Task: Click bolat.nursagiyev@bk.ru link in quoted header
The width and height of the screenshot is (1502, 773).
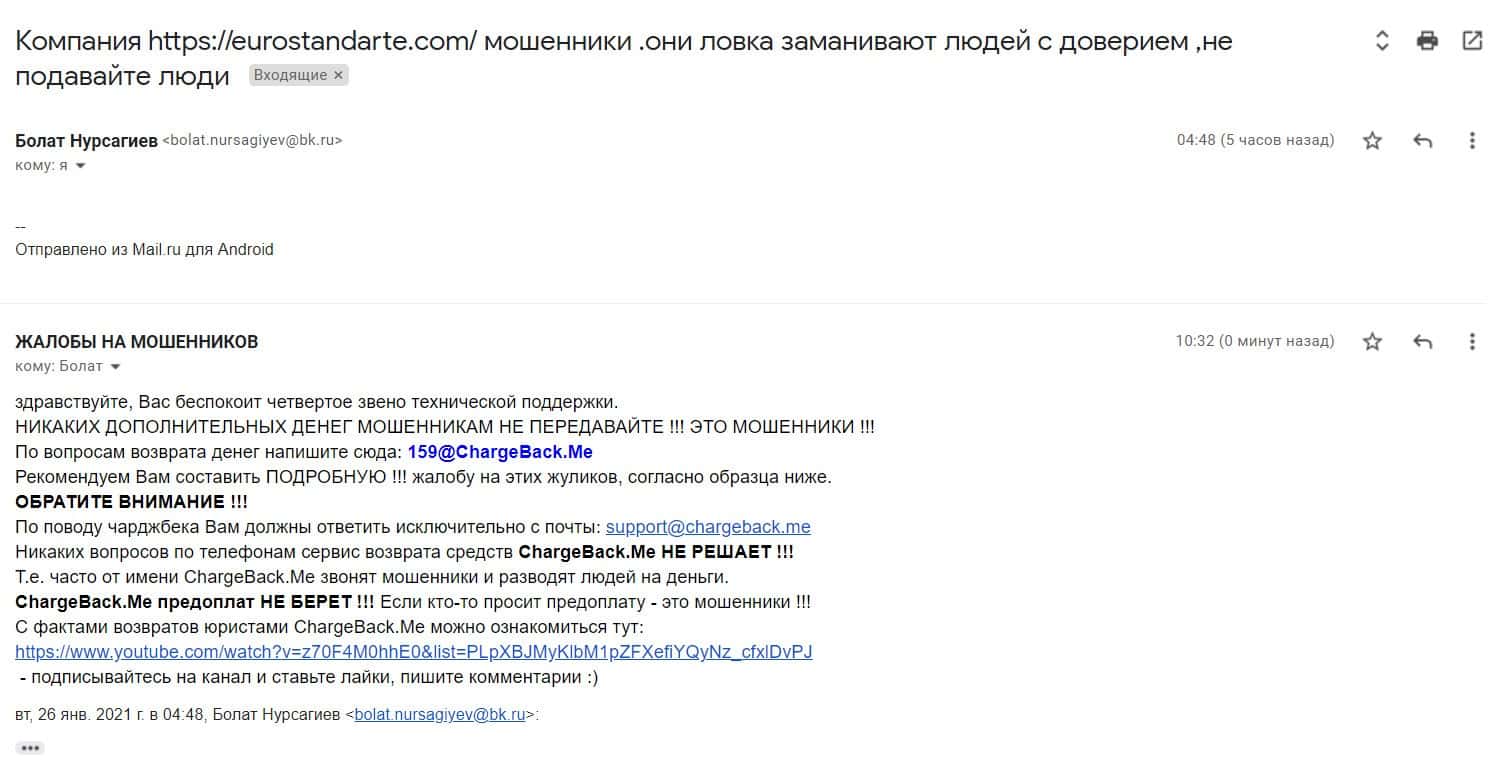Action: click(440, 715)
